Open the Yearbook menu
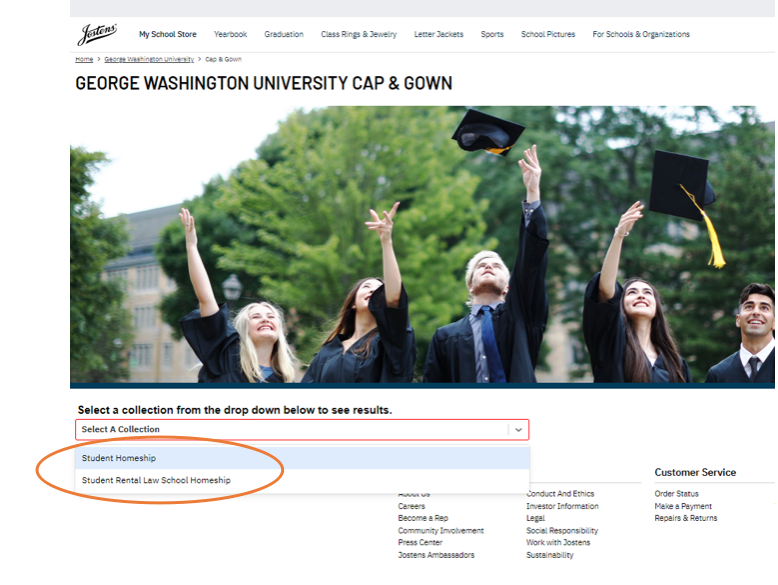The image size is (778, 585). pos(230,34)
